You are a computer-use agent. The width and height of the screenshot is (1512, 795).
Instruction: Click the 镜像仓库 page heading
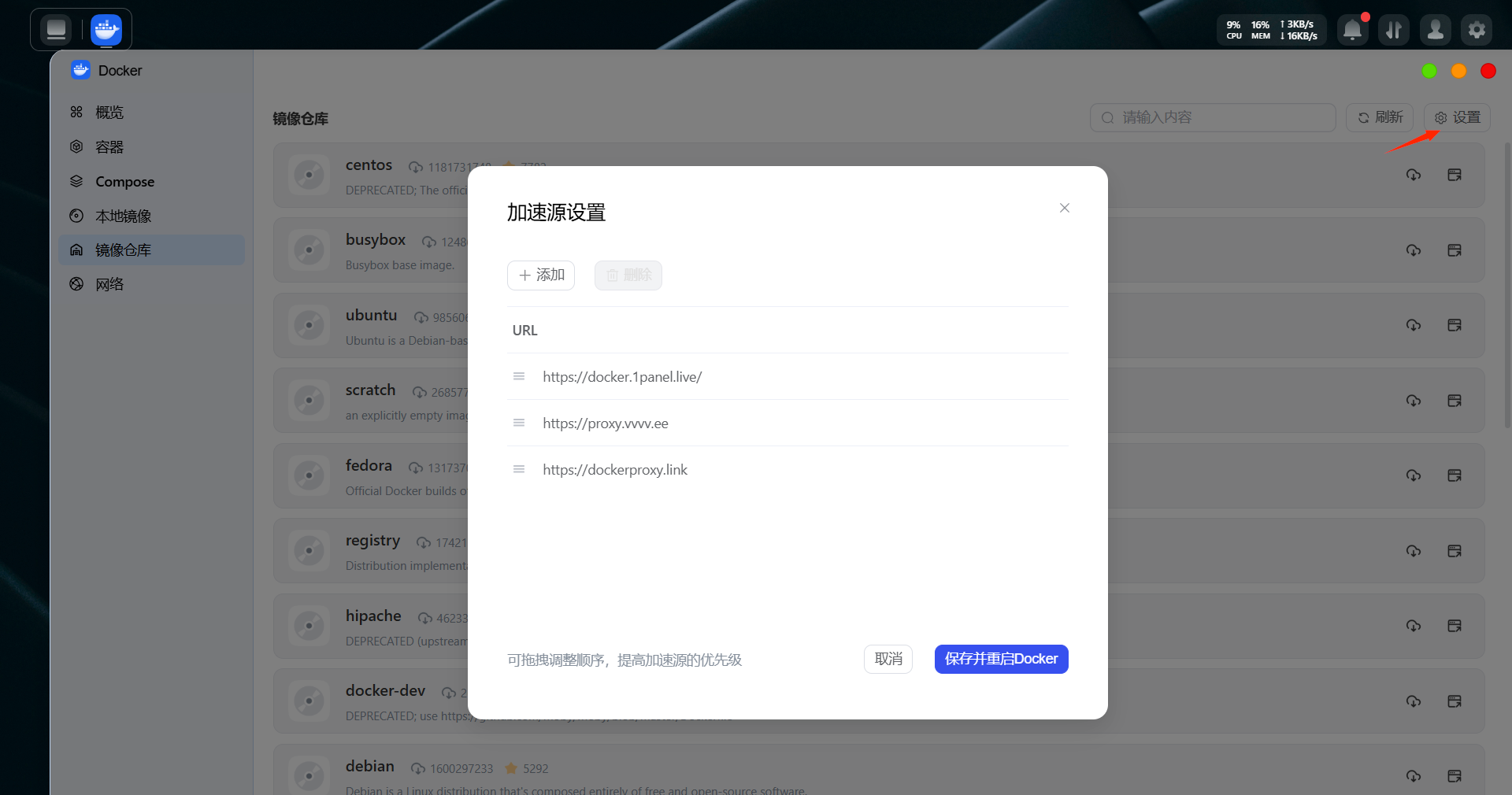coord(300,119)
